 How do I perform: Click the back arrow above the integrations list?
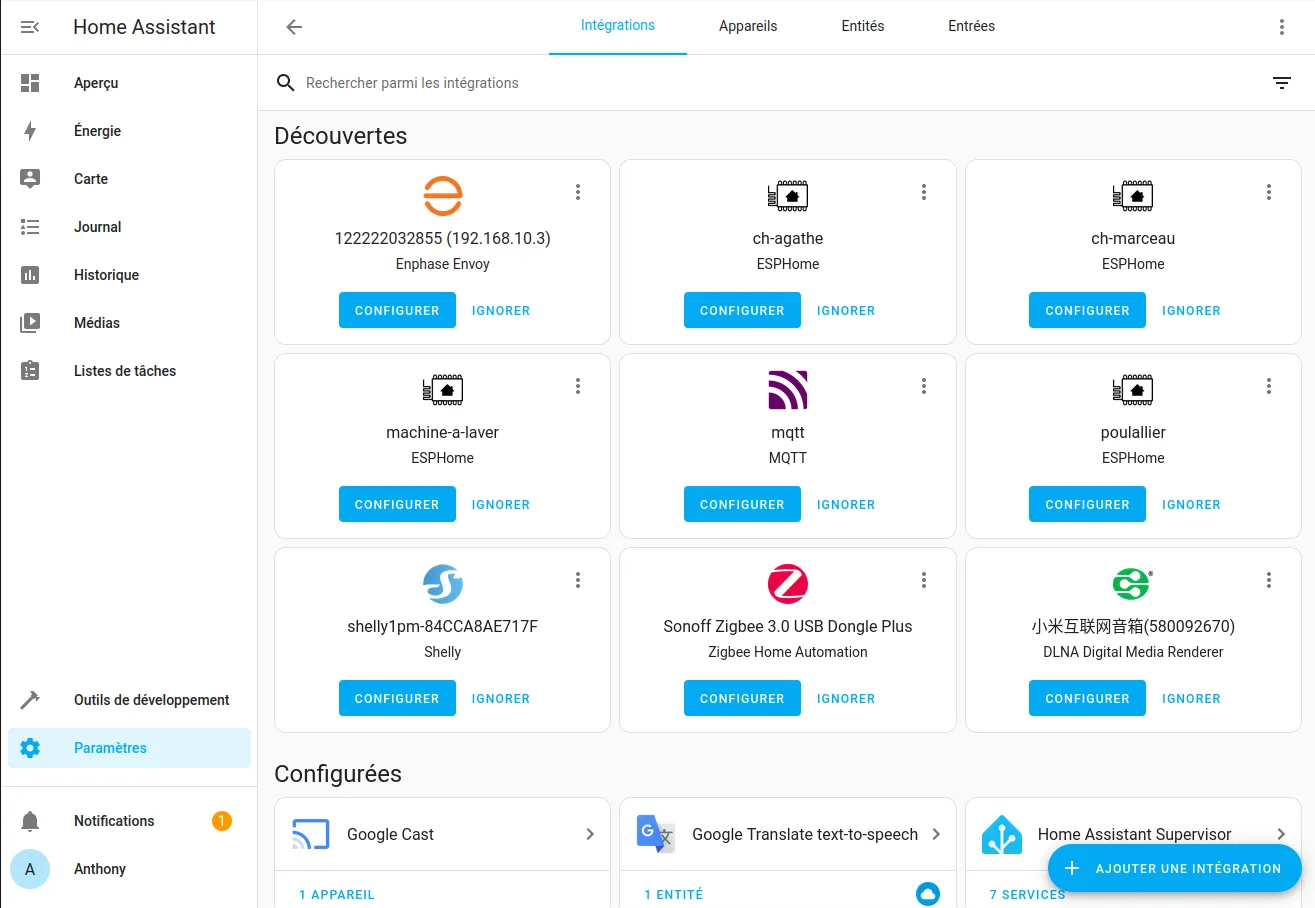[x=293, y=27]
